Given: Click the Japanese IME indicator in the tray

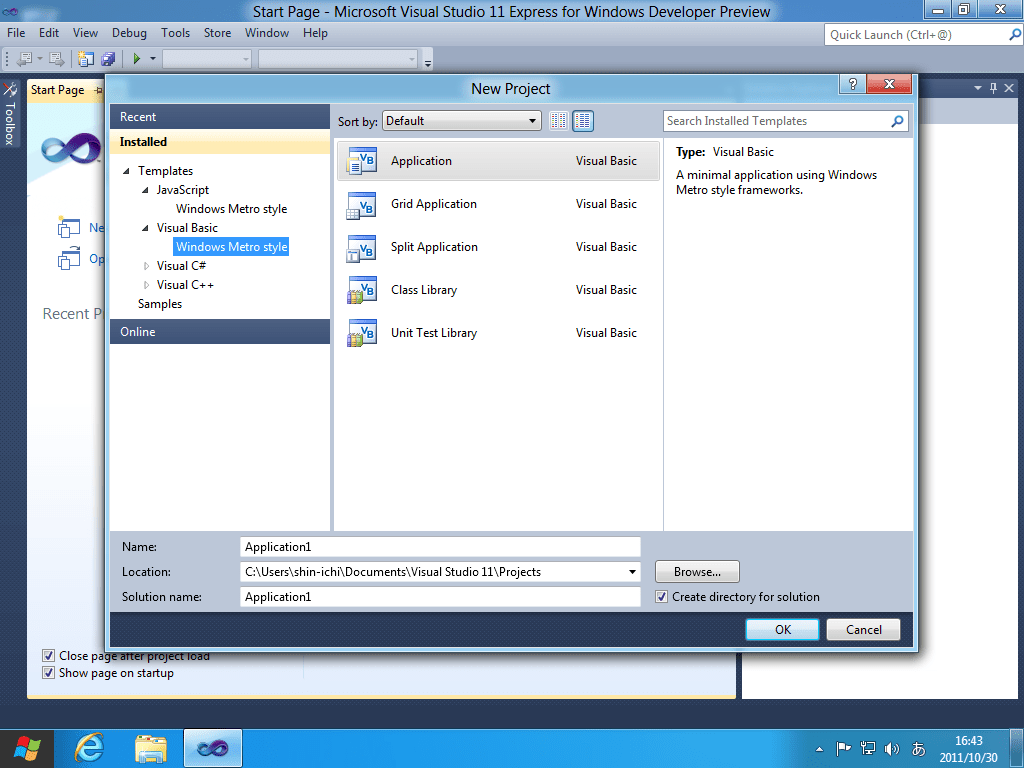Looking at the screenshot, I should tap(918, 748).
